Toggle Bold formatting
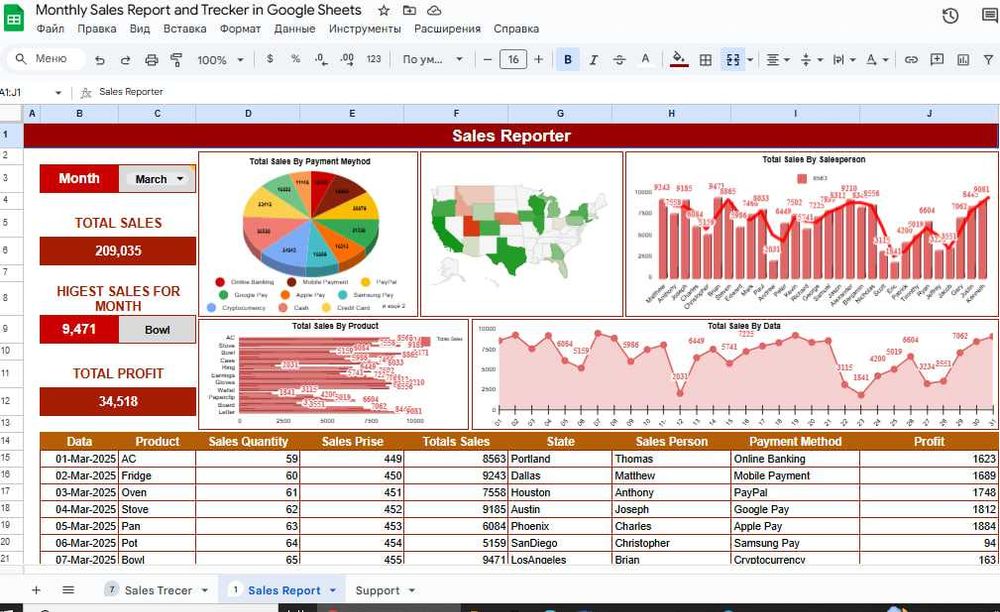1000x612 pixels. 568,59
